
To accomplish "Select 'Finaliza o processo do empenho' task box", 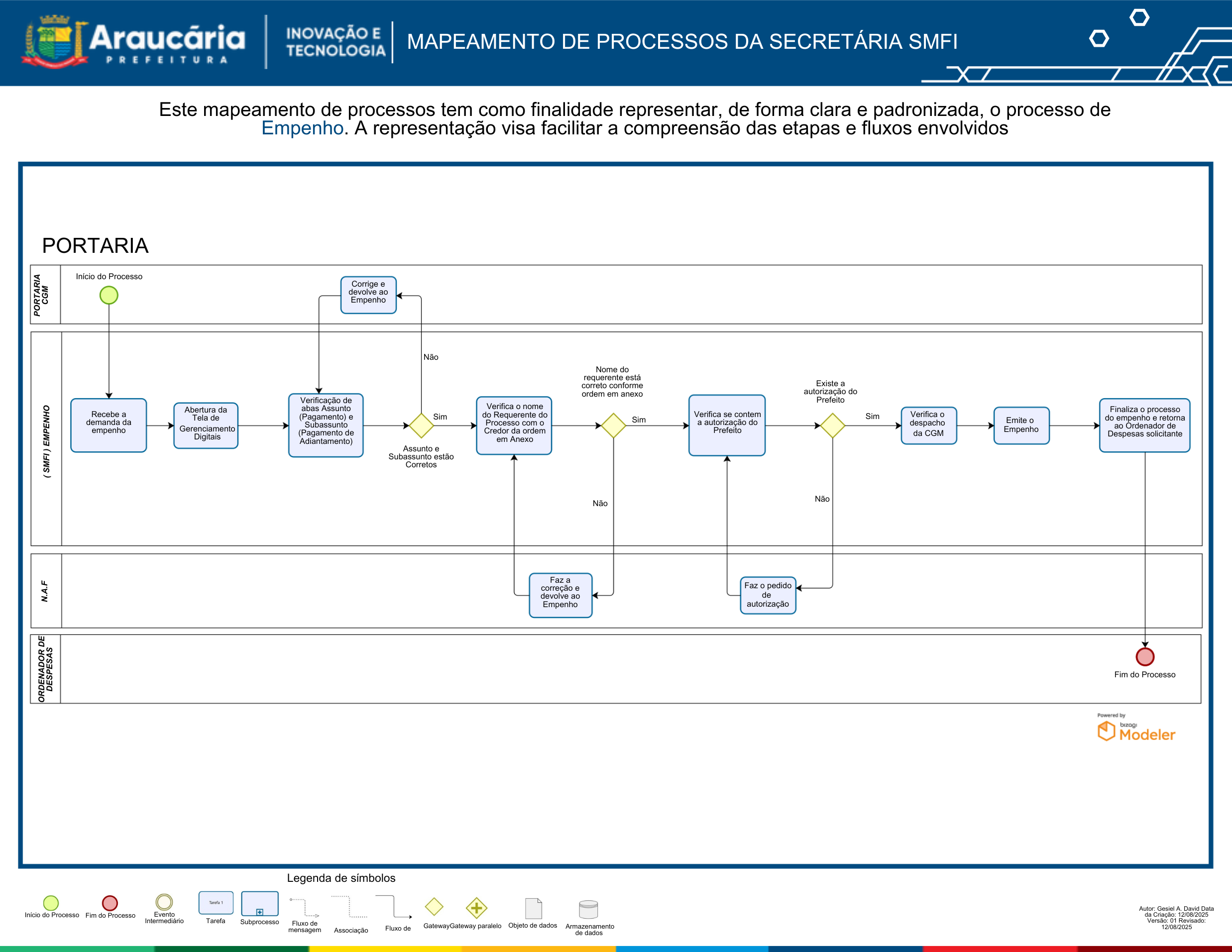I will pos(1144,425).
